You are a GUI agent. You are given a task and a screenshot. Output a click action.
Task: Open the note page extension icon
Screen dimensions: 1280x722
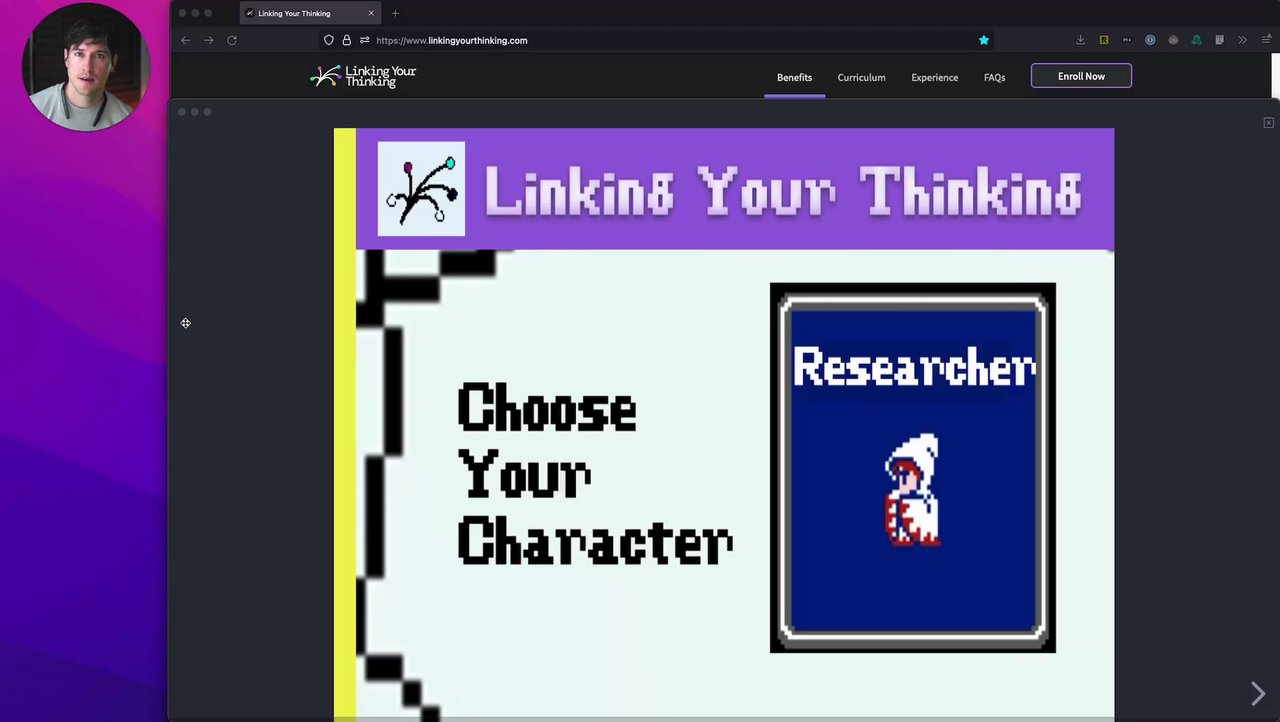coord(1219,40)
